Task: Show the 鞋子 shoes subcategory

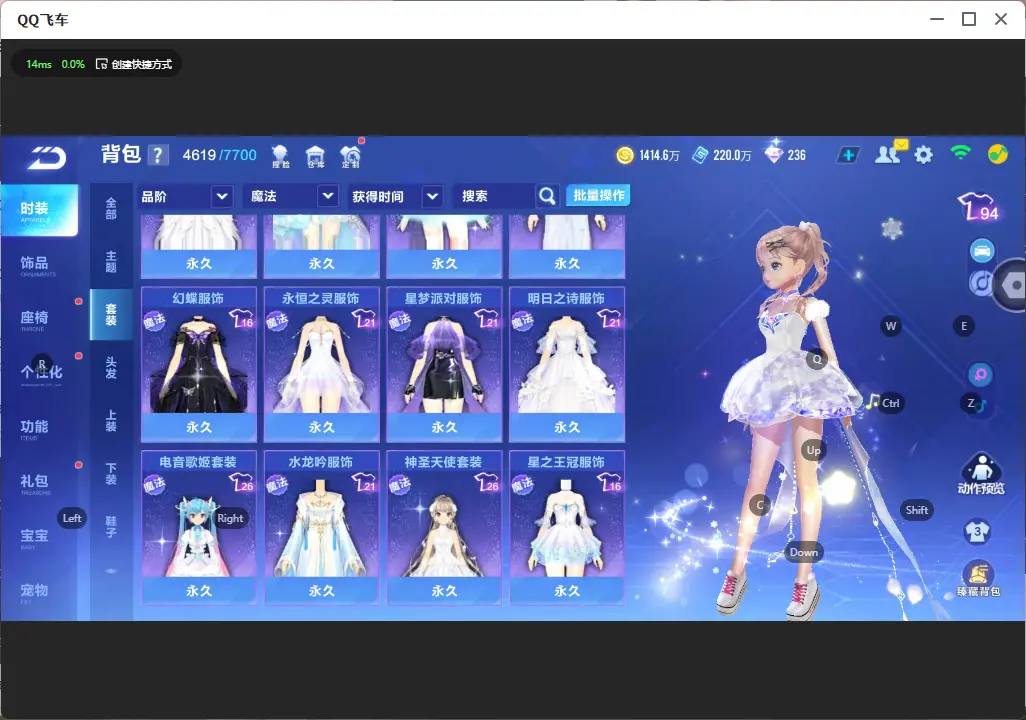Action: 111,527
